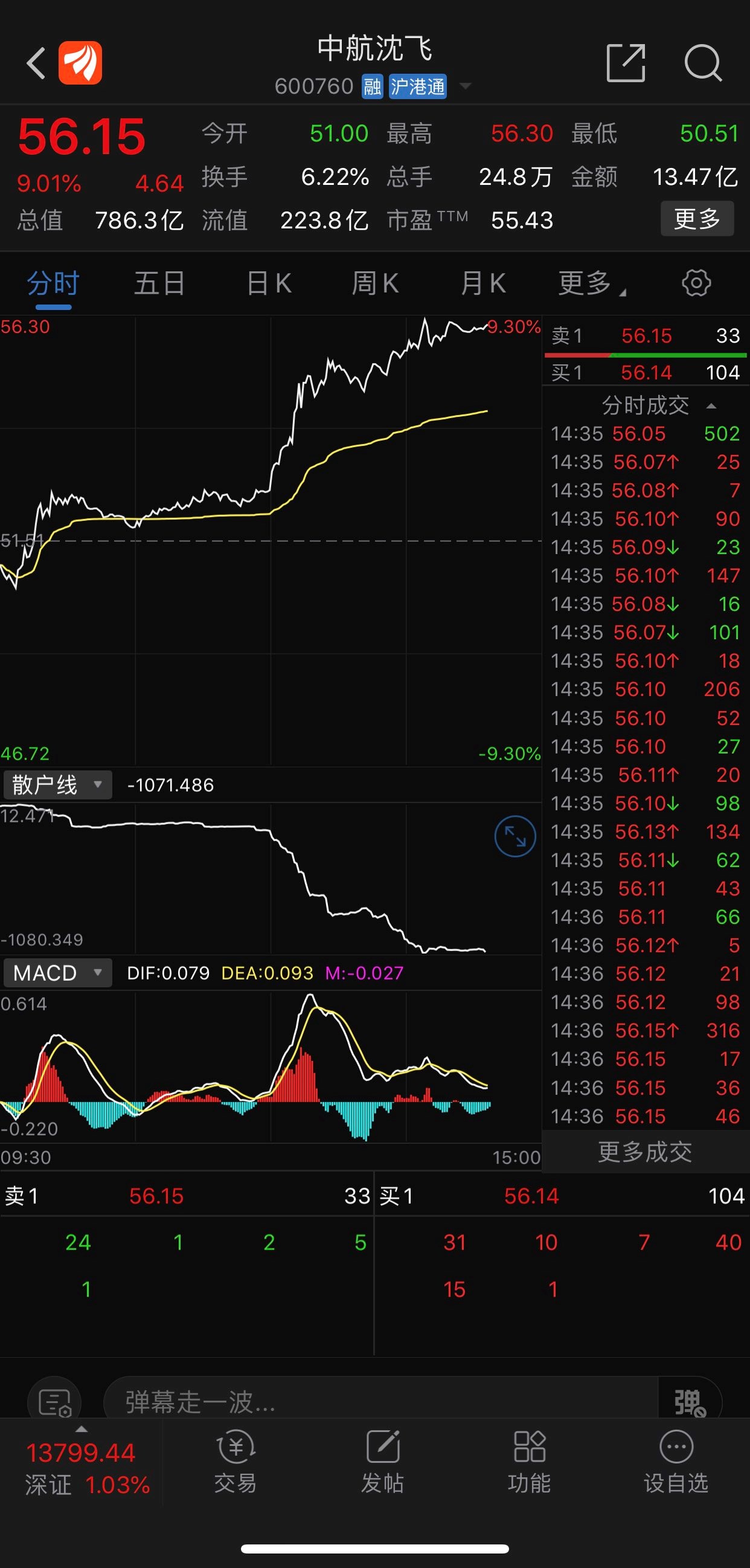Viewport: 750px width, 1568px height.
Task: Tap sell queue order size 24
Action: (78, 1242)
